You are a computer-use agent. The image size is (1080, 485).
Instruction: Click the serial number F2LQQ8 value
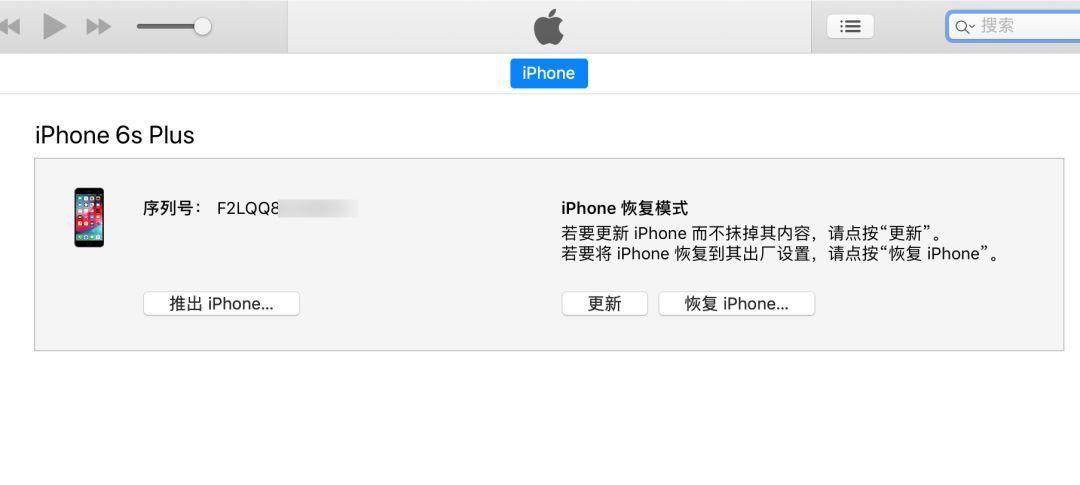pos(248,208)
